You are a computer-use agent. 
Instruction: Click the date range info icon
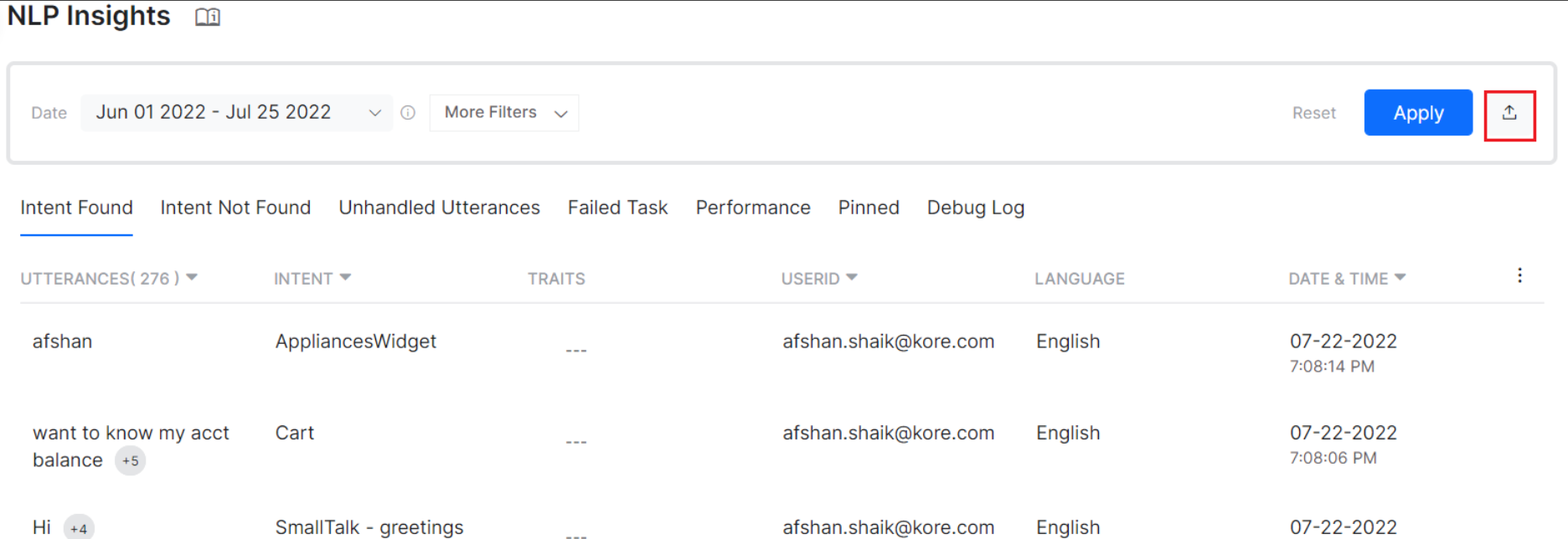408,113
